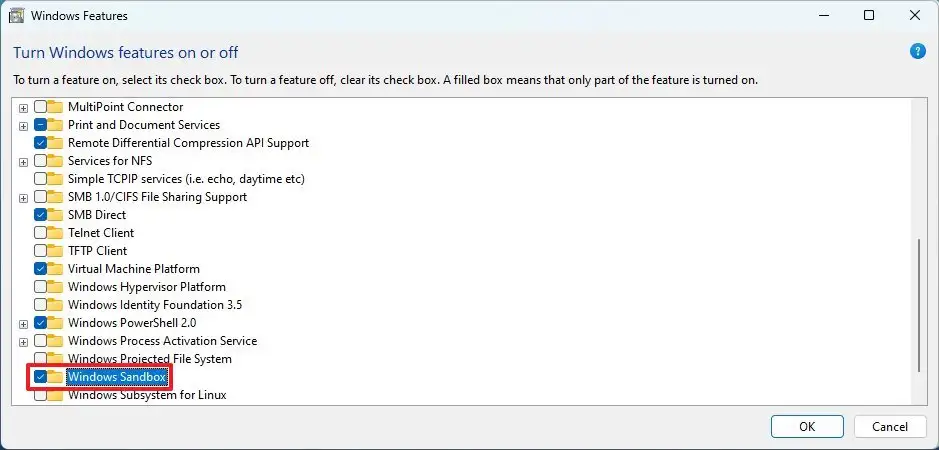Enable the Windows Subsystem for Linux checkbox
939x450 pixels.
[x=40, y=395]
